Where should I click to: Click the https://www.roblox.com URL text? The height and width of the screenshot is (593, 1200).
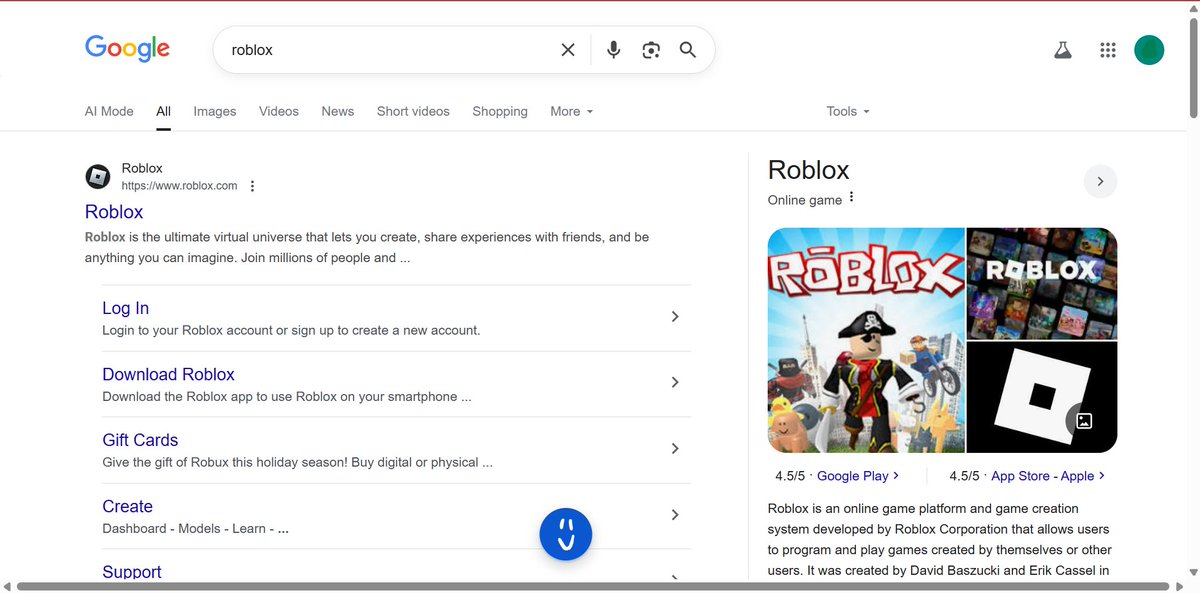pos(179,186)
